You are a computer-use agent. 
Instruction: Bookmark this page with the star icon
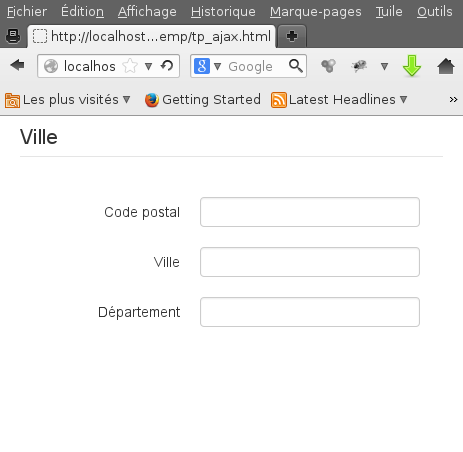(130, 66)
